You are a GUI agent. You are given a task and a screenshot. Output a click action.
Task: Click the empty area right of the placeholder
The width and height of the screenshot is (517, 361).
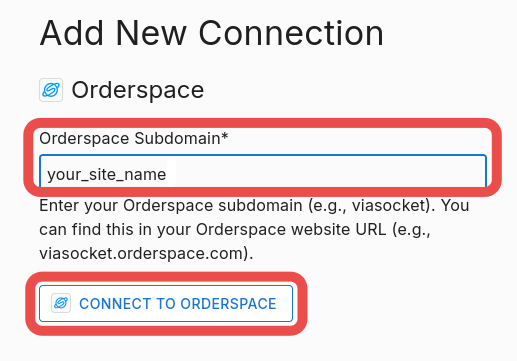328,173
